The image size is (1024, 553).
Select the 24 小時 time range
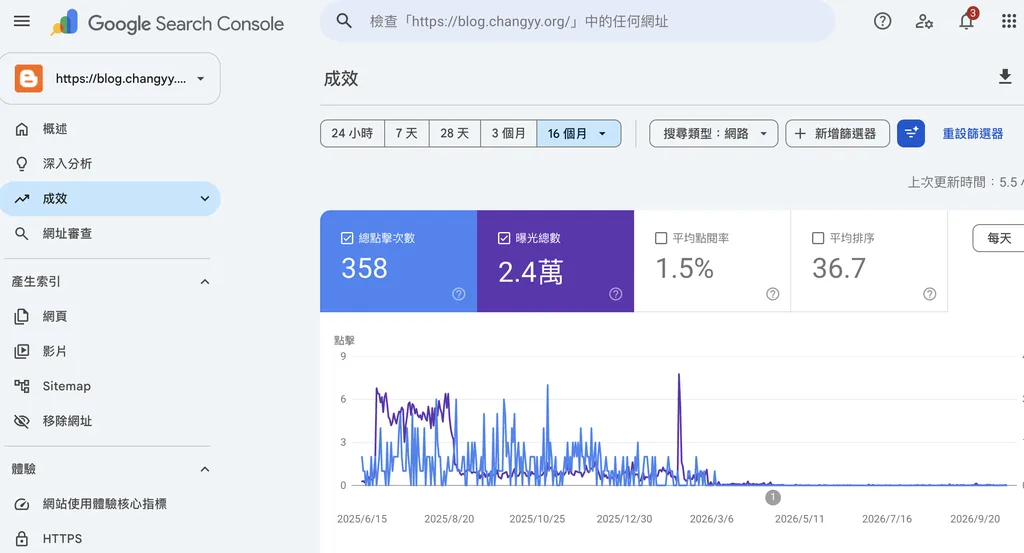[352, 133]
